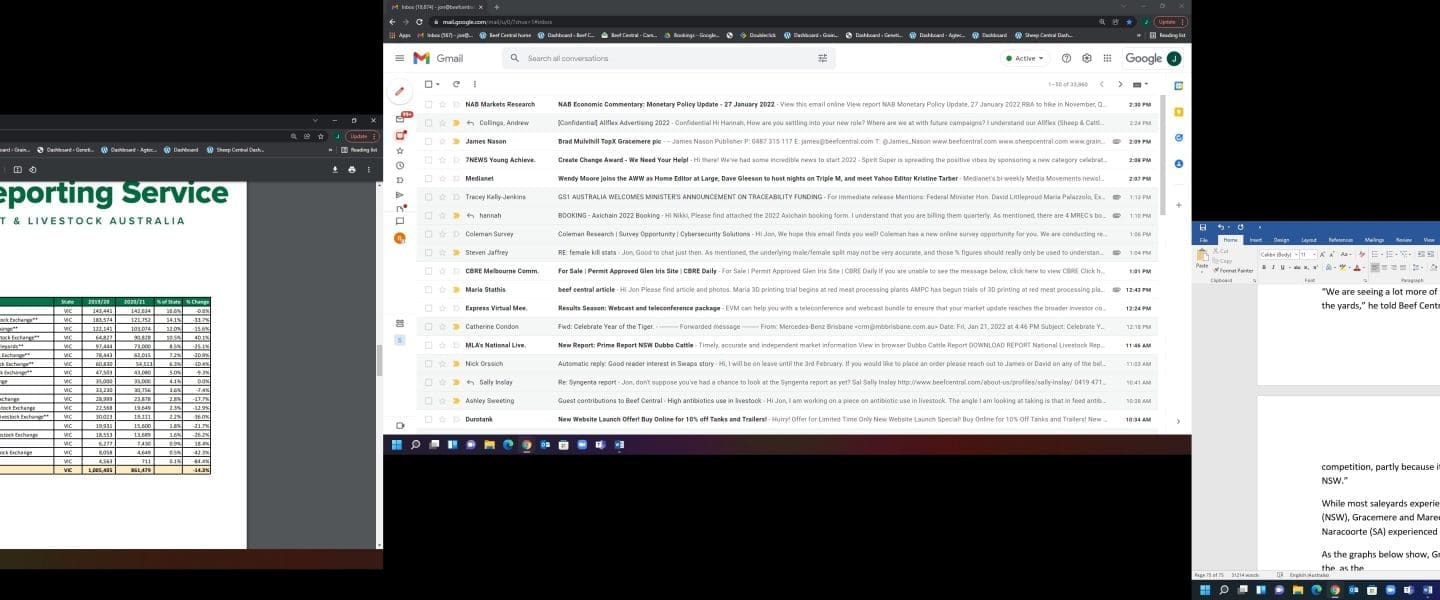Bookmark this page with Chrome star icon
The image size is (1440, 600).
coord(1130,21)
